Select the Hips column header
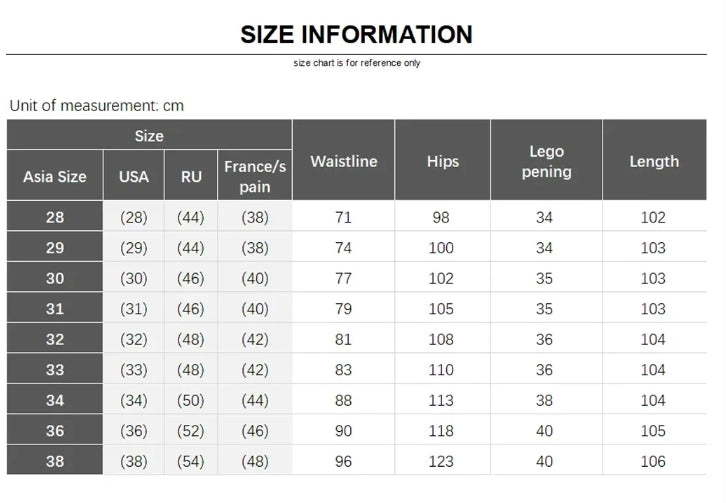The height and width of the screenshot is (503, 726). 442,161
